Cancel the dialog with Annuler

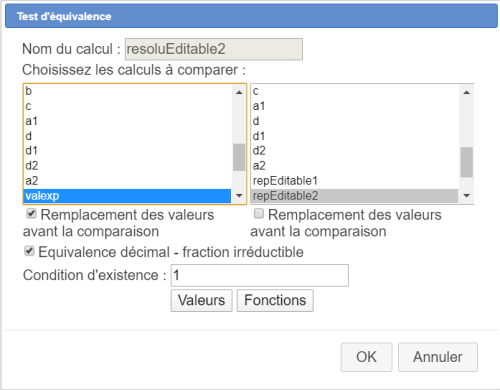point(438,357)
